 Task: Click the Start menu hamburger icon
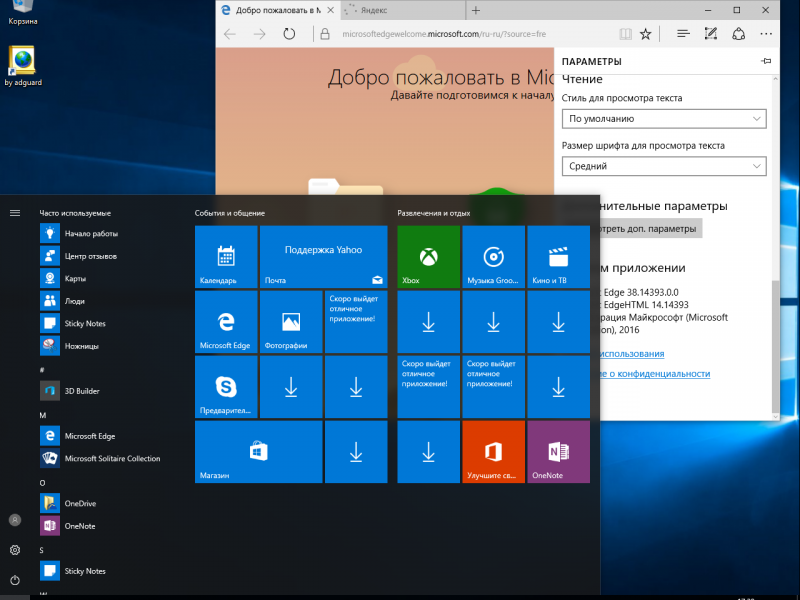(x=15, y=213)
